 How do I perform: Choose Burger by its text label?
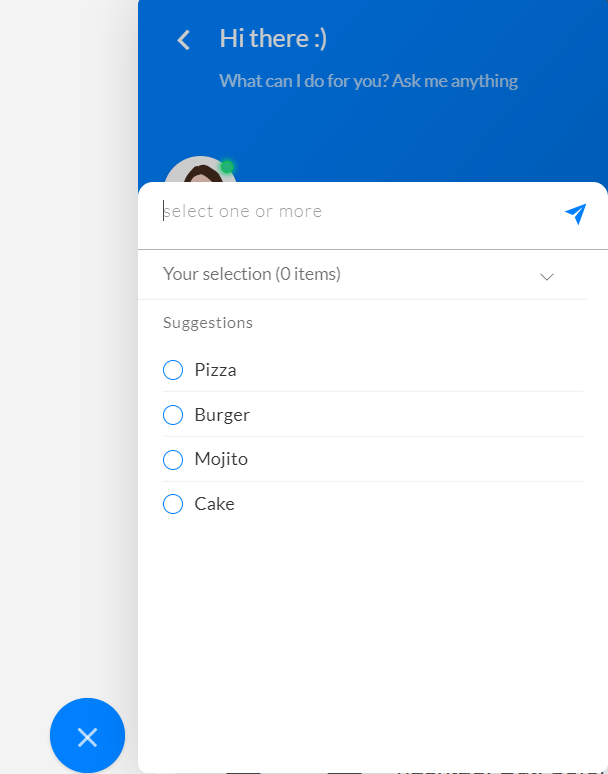[222, 415]
